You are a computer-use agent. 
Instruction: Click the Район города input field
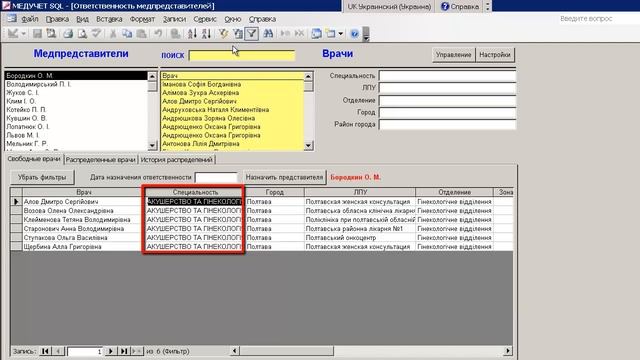tap(447, 124)
